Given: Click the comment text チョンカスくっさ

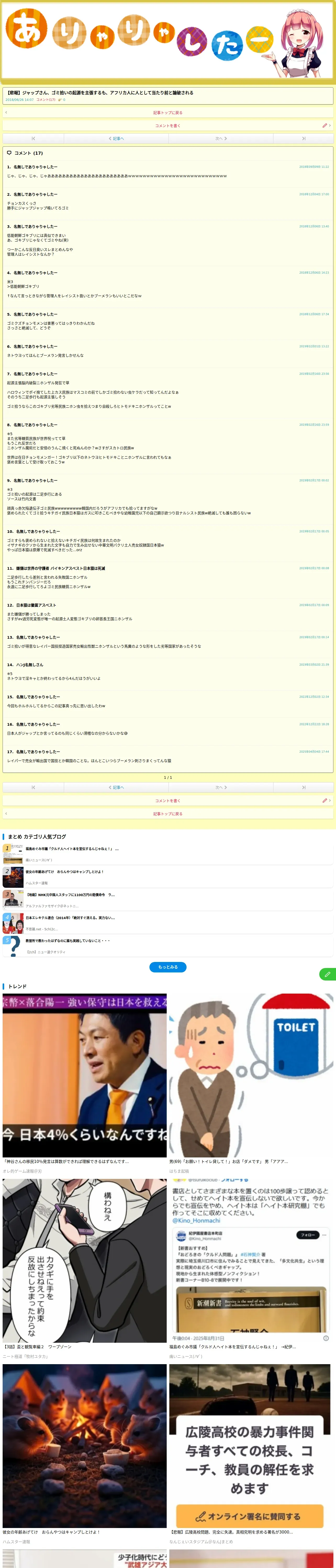Looking at the screenshot, I should (21, 203).
